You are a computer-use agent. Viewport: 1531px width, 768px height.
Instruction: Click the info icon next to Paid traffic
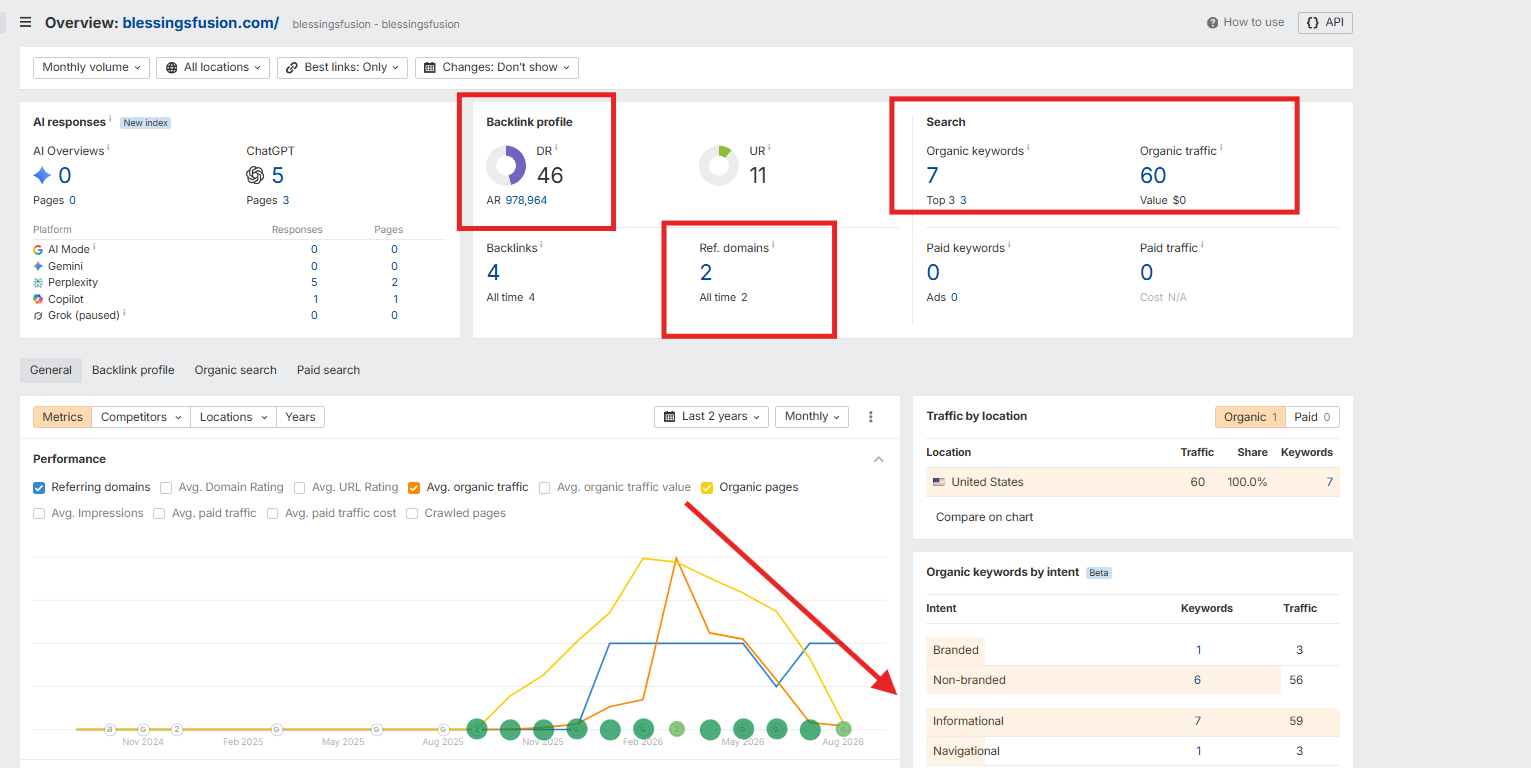pos(1202,246)
